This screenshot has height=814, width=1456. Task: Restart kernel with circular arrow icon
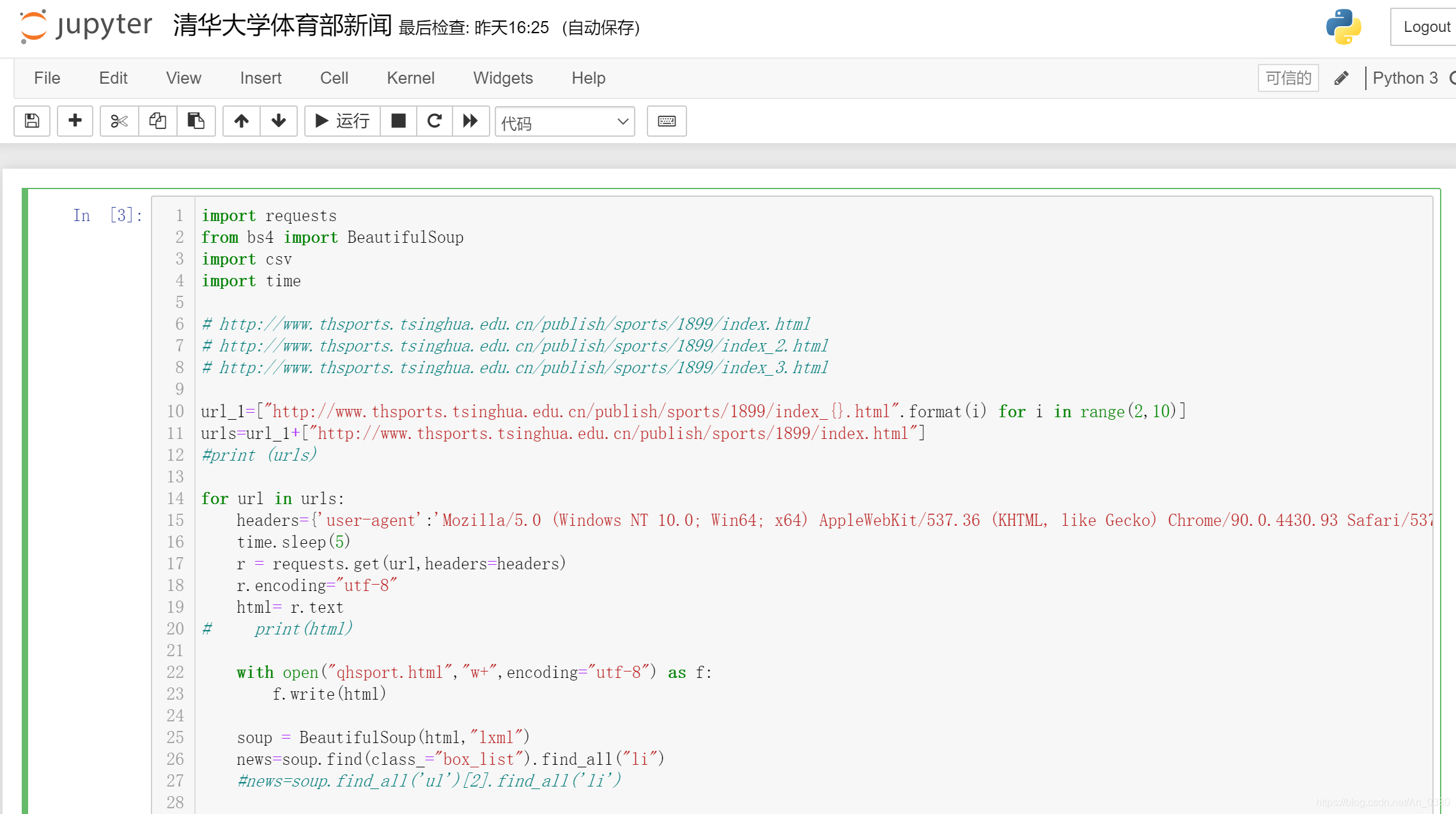435,121
